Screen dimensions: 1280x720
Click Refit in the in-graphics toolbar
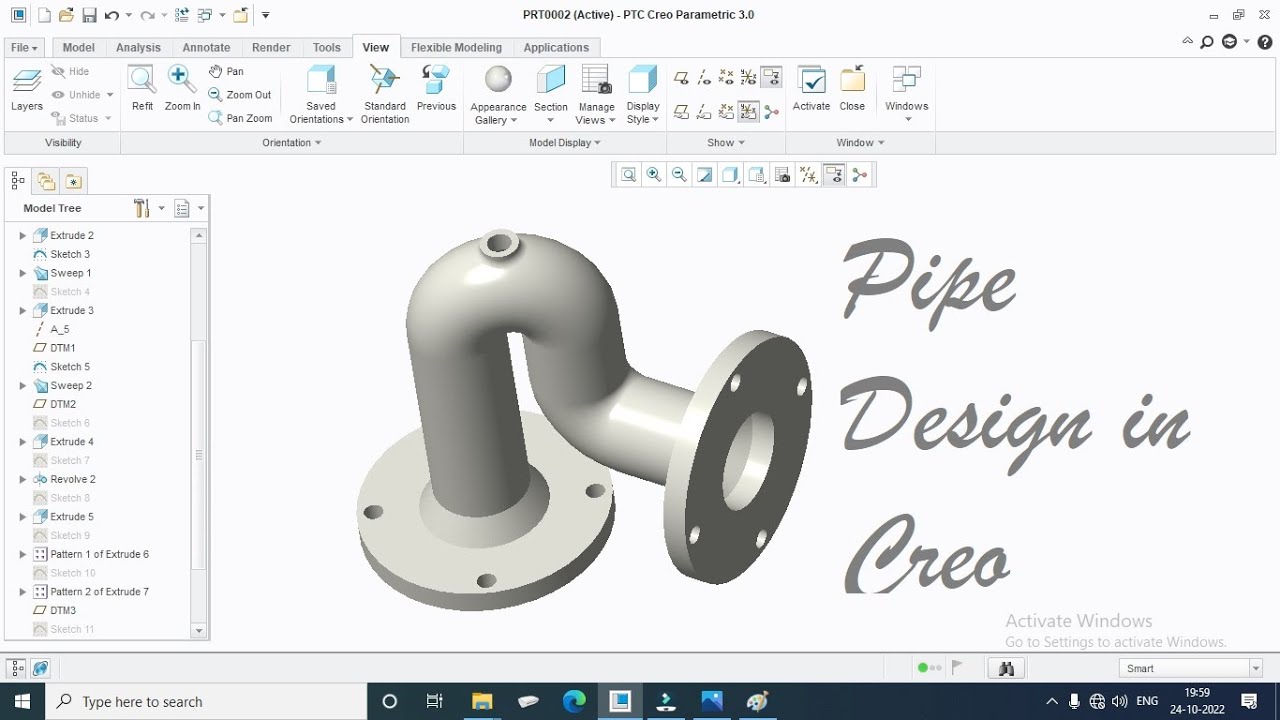[628, 175]
